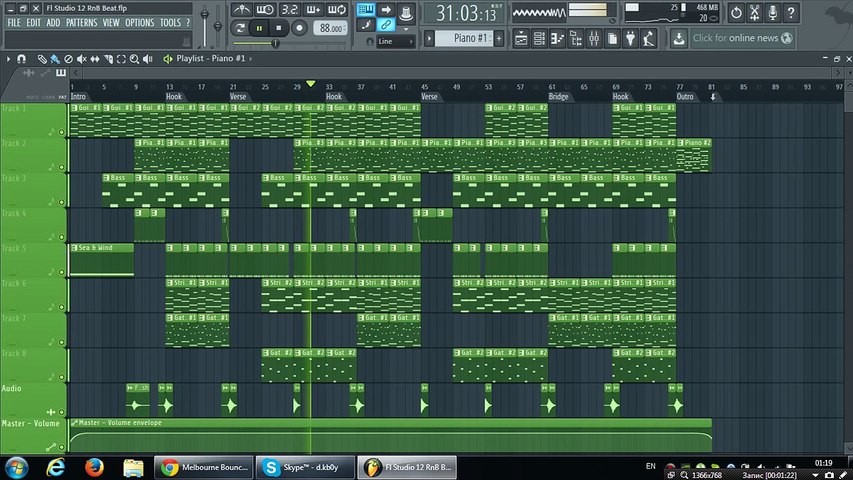Image resolution: width=853 pixels, height=480 pixels.
Task: Toggle the Record button
Action: [x=298, y=28]
